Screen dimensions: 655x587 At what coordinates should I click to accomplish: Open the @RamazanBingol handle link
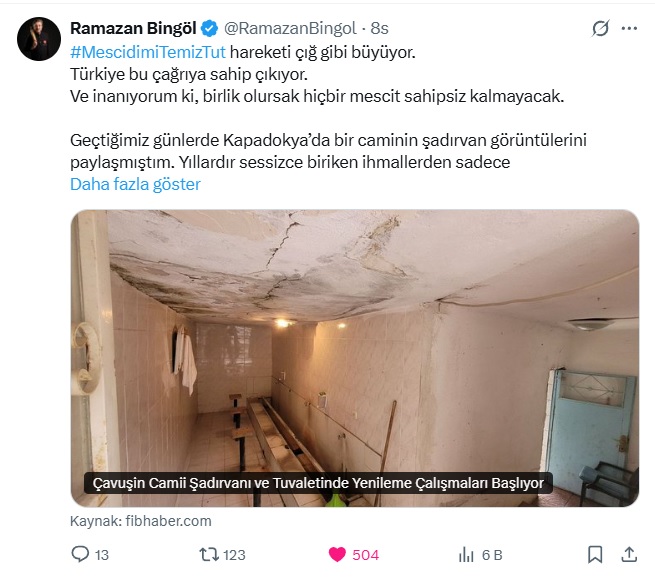pos(290,28)
